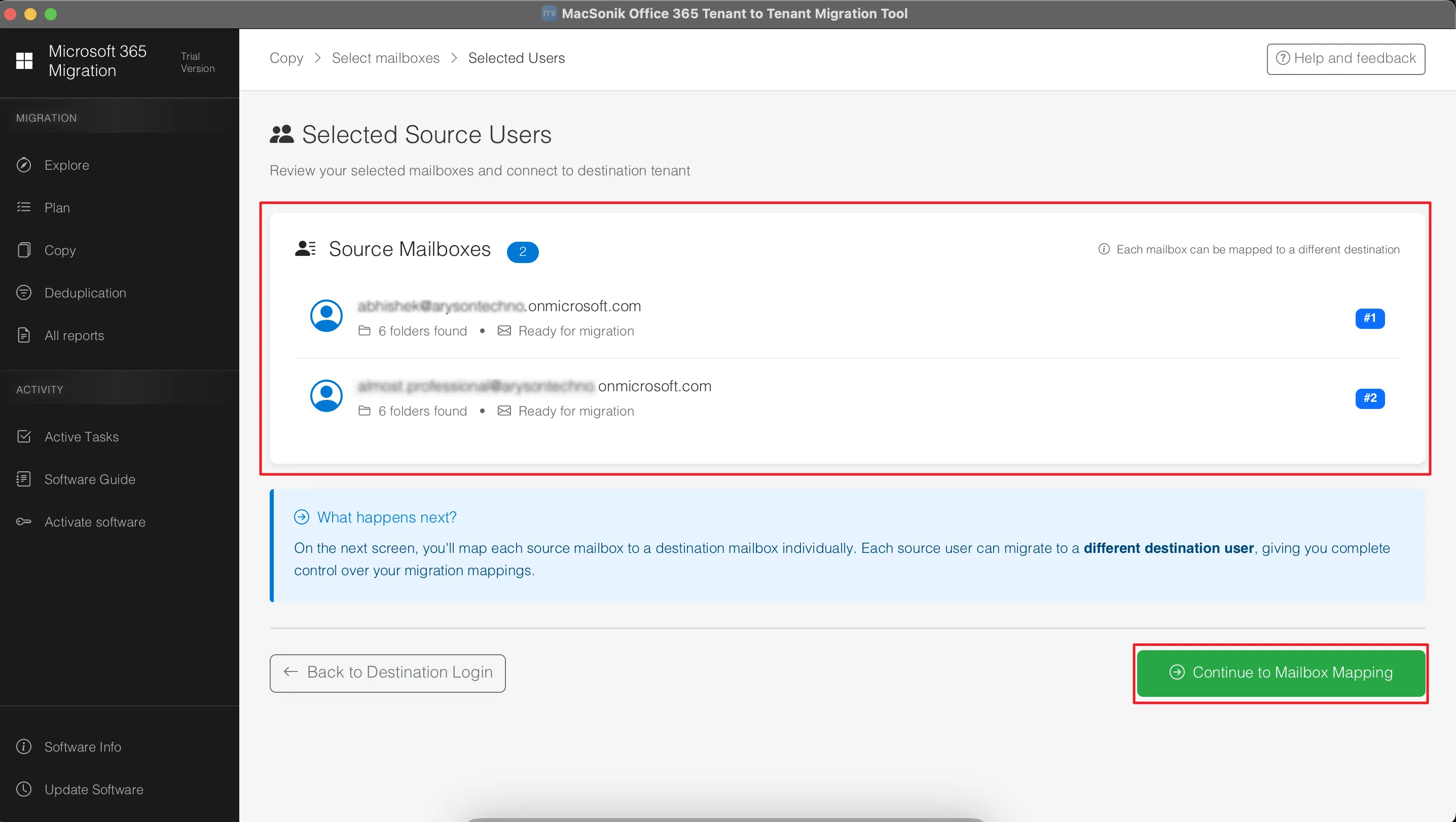Click the Review your selected mailboxes subtitle

480,171
